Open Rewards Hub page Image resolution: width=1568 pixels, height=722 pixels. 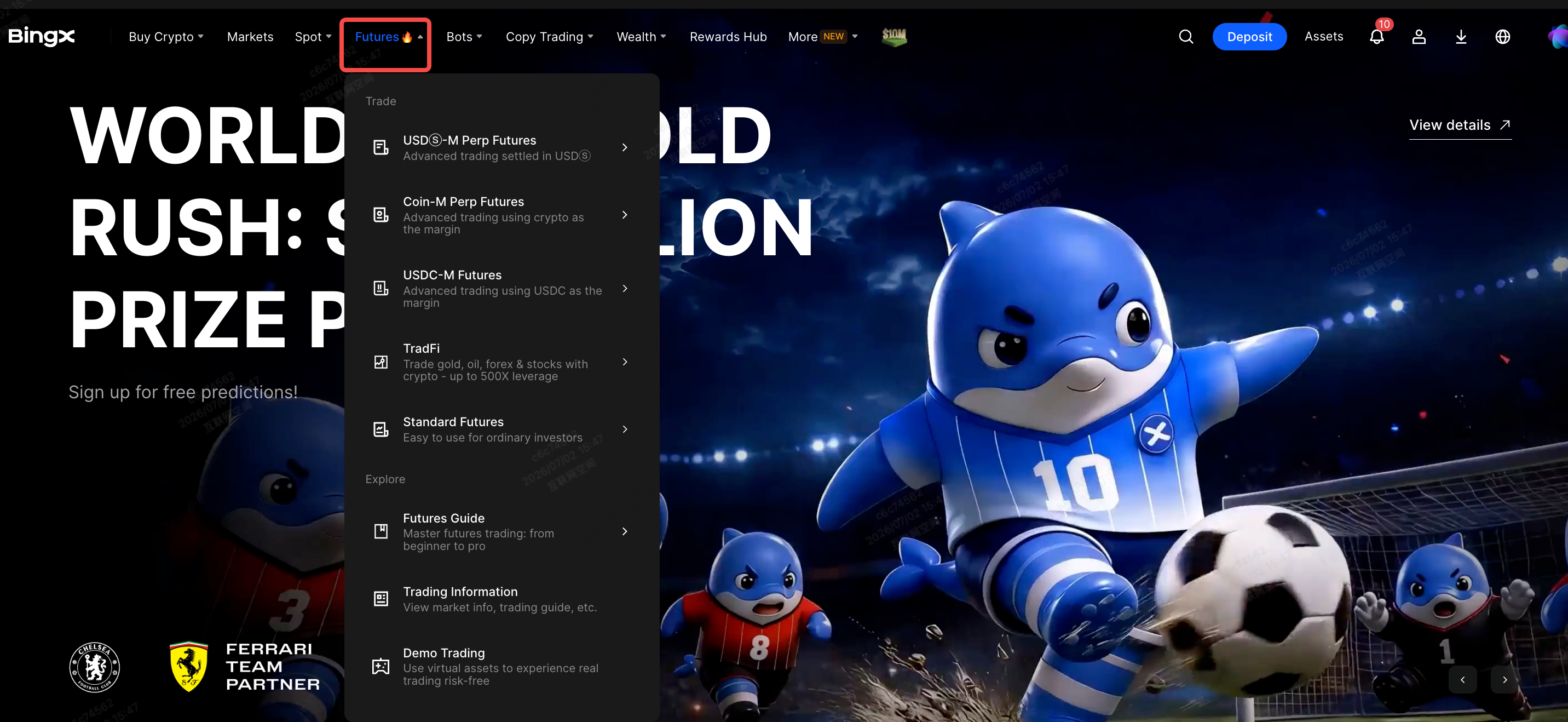click(x=728, y=37)
